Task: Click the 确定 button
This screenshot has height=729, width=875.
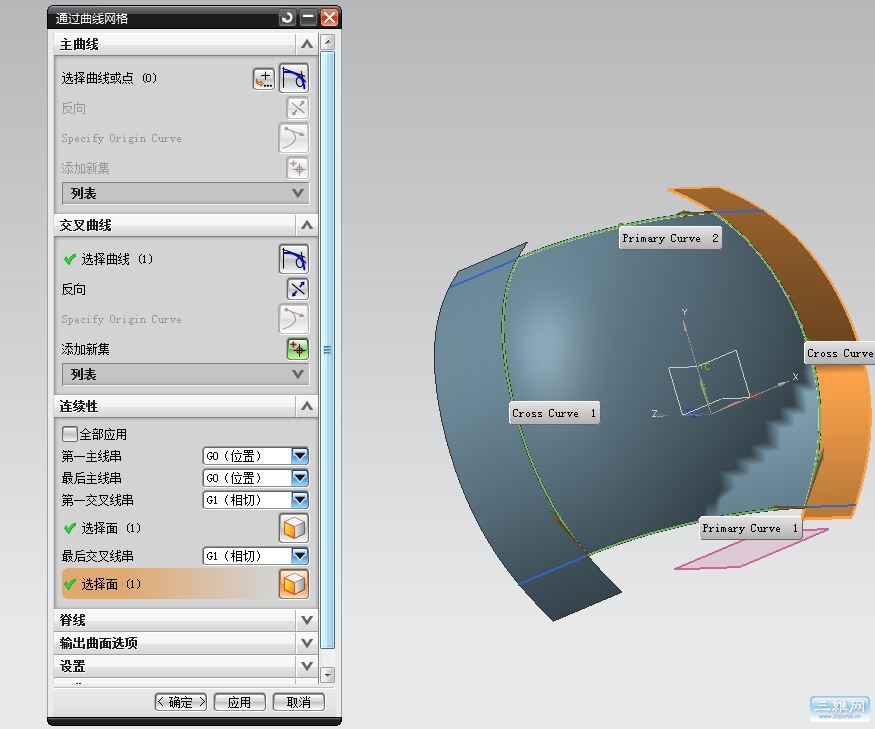Action: click(x=180, y=702)
